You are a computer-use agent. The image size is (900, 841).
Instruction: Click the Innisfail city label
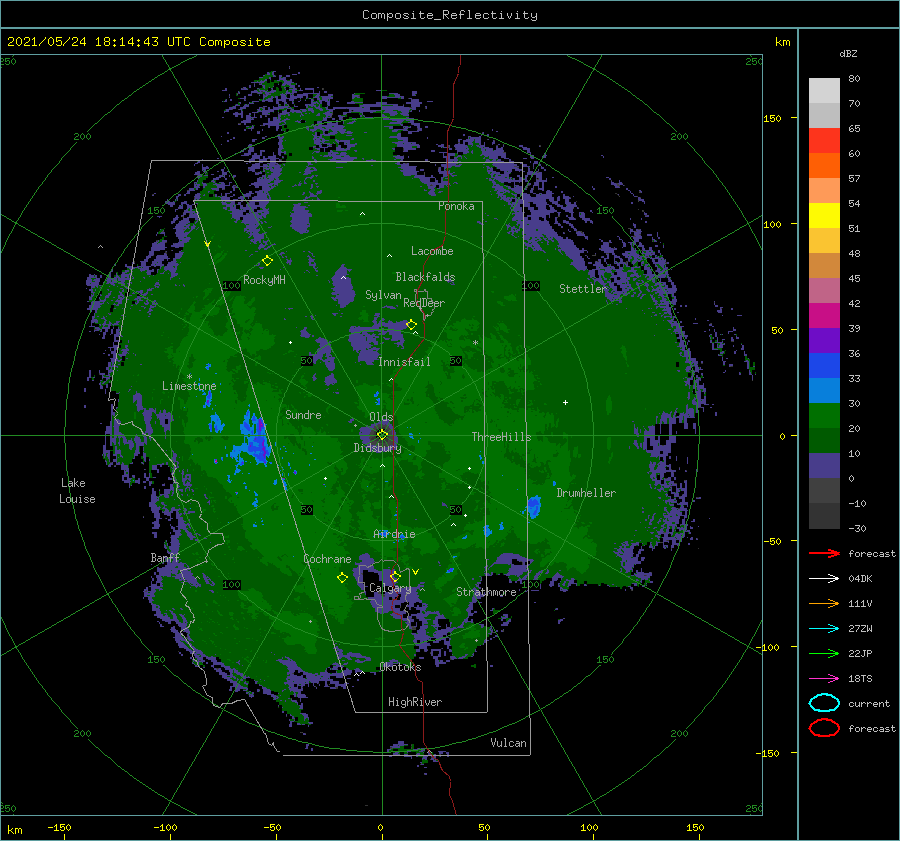tap(404, 362)
